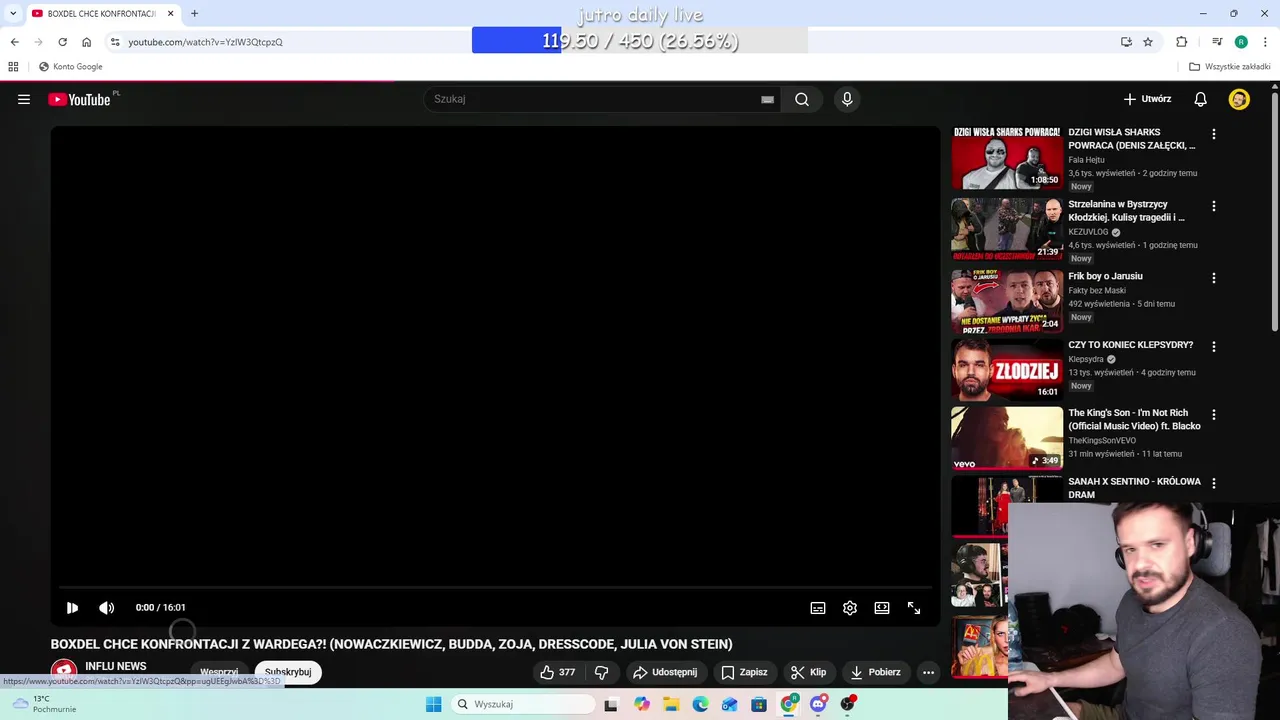The width and height of the screenshot is (1280, 720).
Task: Toggle subtitles on the player
Action: pyautogui.click(x=818, y=608)
